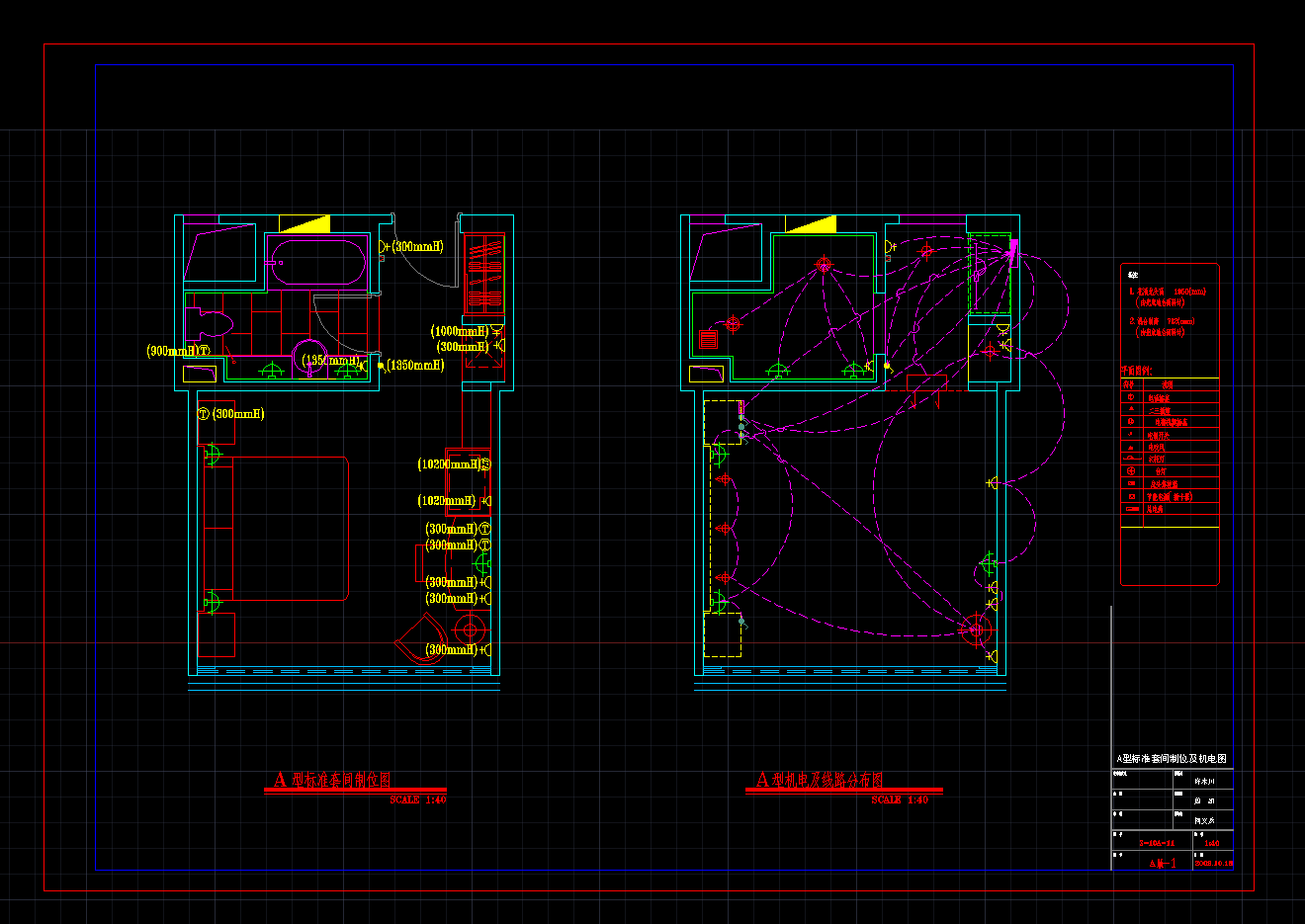This screenshot has width=1305, height=924.
Task: Select the left floor plan title text
Action: pos(332,780)
